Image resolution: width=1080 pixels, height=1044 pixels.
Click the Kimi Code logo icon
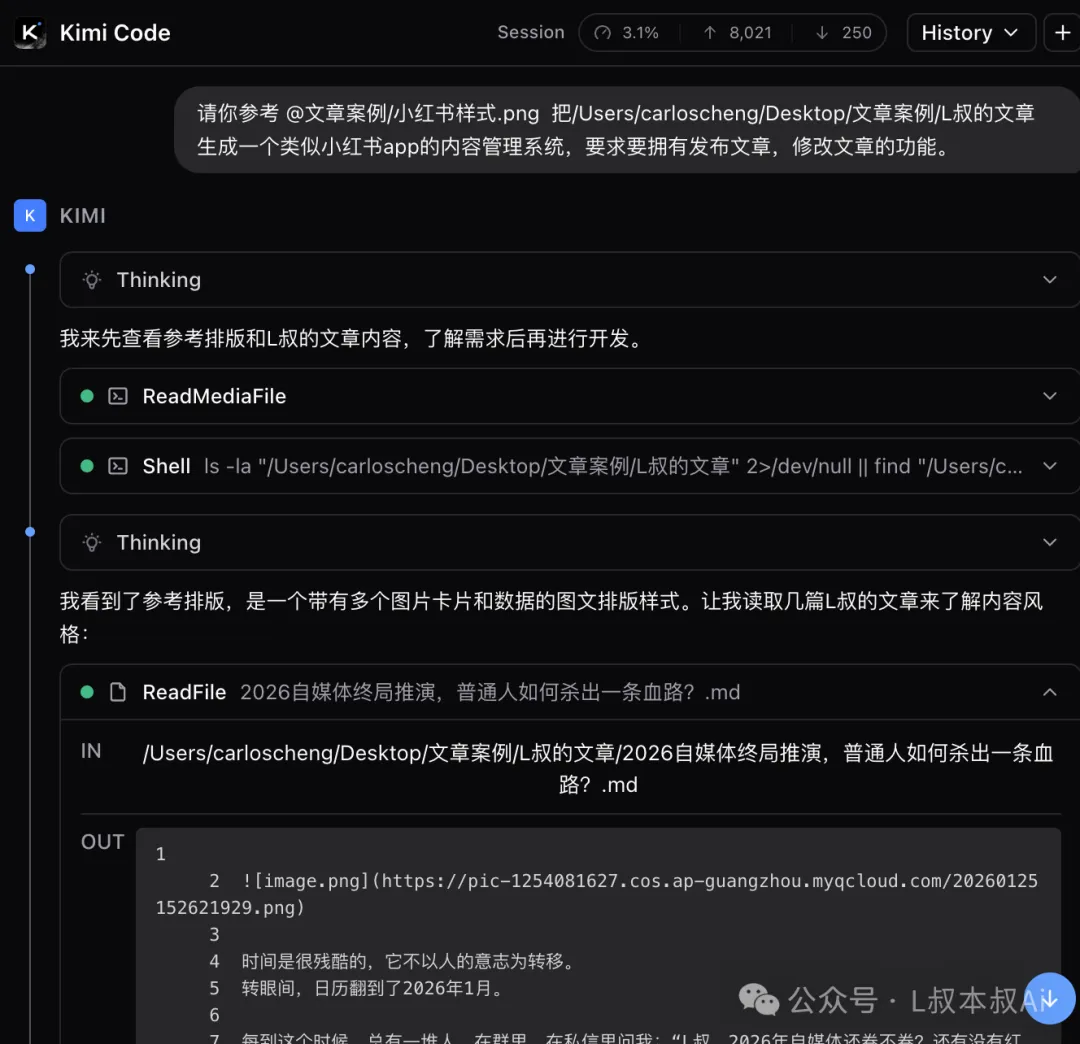[30, 32]
